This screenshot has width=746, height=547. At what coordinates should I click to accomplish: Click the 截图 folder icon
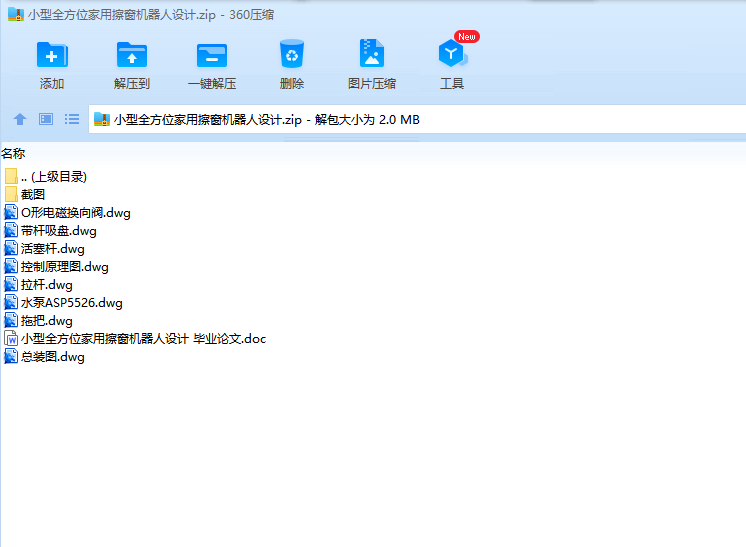pos(11,194)
